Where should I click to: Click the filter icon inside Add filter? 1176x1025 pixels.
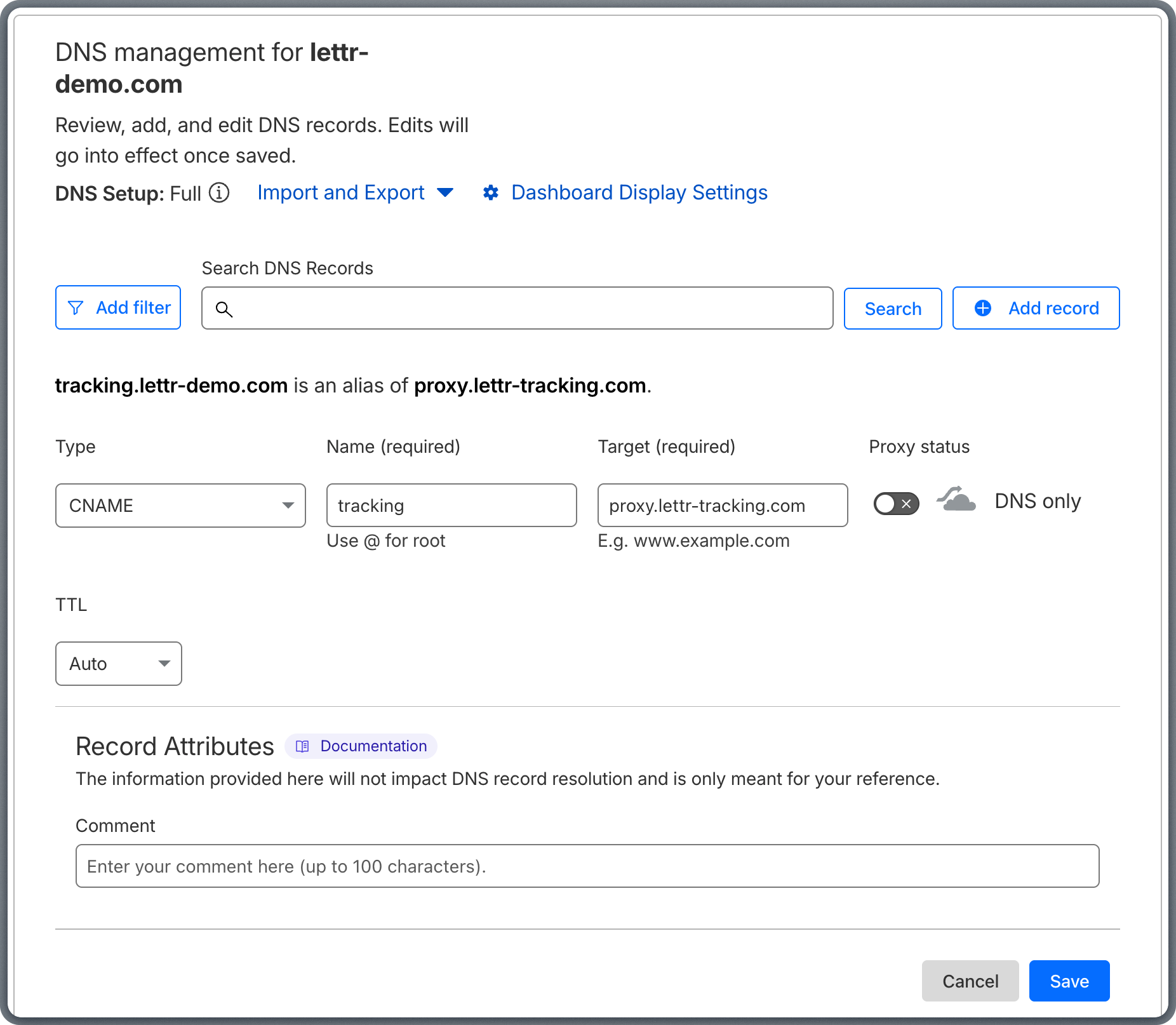coord(76,308)
